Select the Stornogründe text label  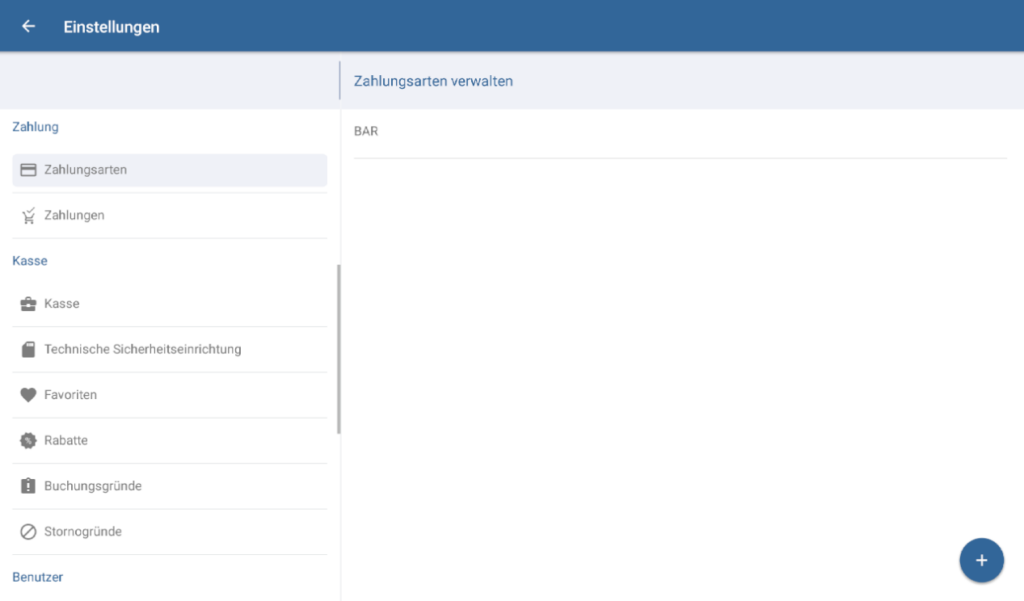click(83, 532)
